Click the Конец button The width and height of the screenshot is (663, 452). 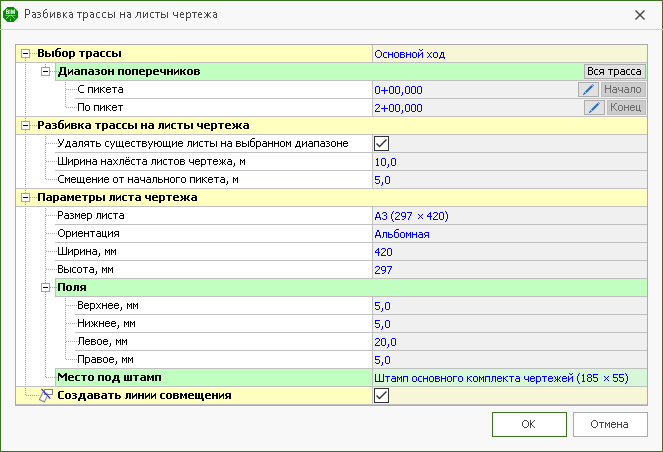pos(626,108)
